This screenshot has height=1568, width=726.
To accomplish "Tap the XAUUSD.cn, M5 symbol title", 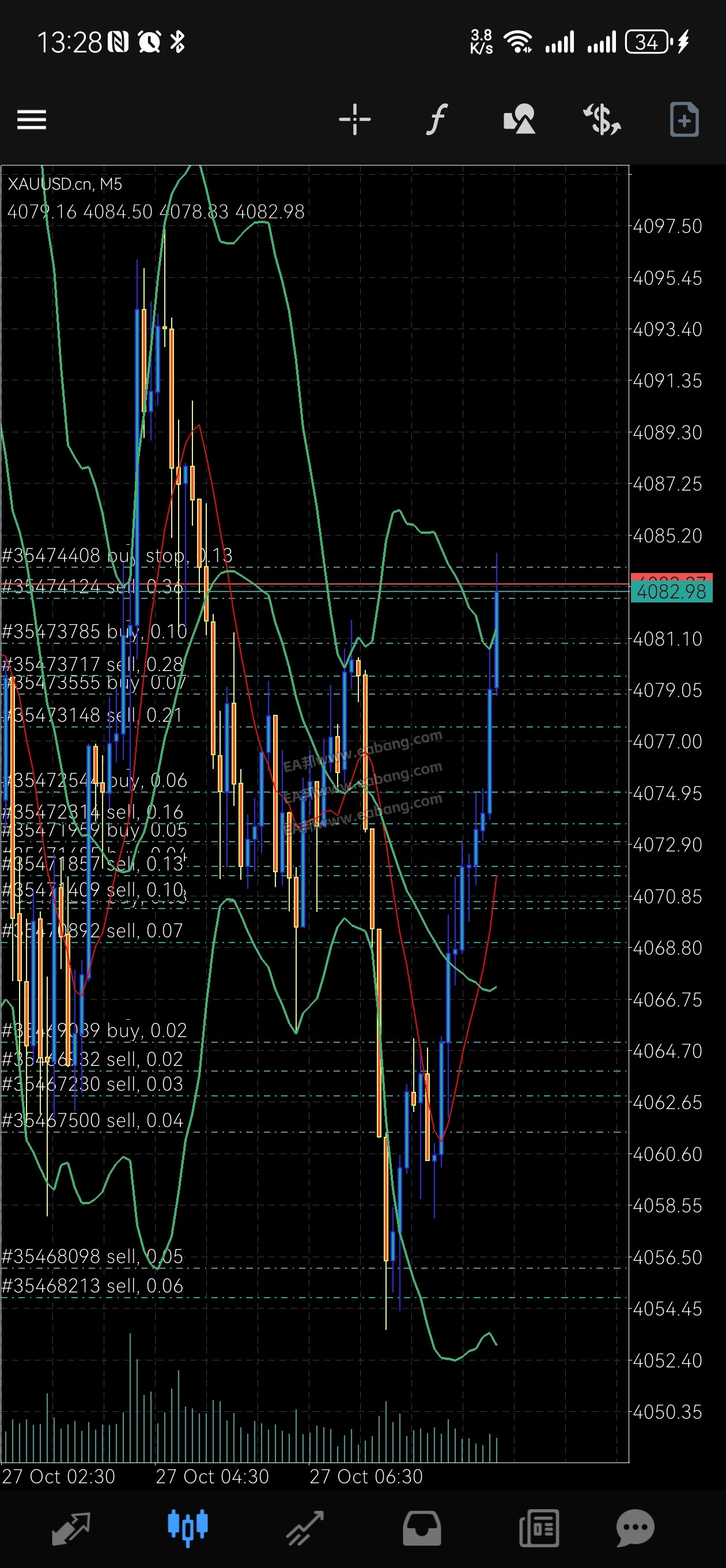I will [65, 184].
